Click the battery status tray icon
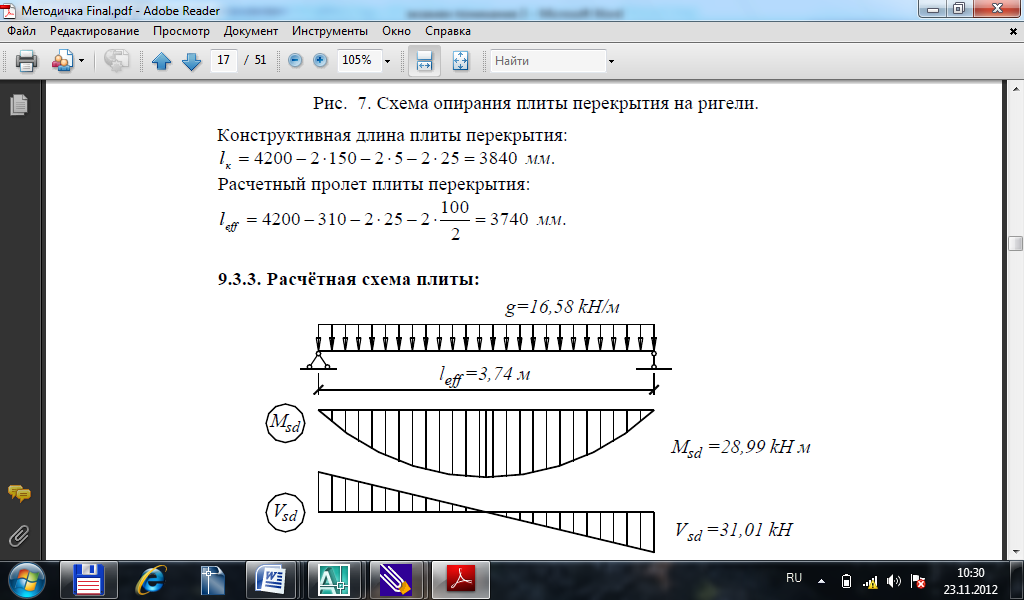The height and width of the screenshot is (600, 1024). point(846,581)
